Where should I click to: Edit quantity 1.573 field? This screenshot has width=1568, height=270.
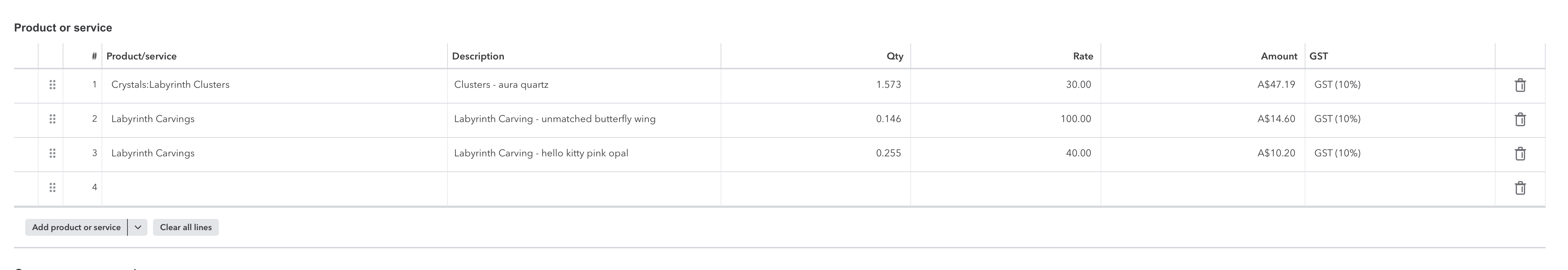(x=816, y=85)
